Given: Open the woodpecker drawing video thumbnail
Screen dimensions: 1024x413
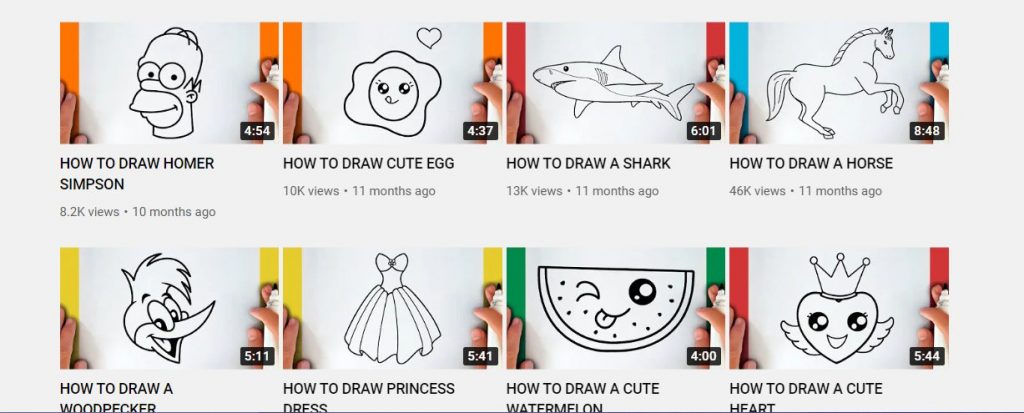Looking at the screenshot, I should (x=169, y=308).
